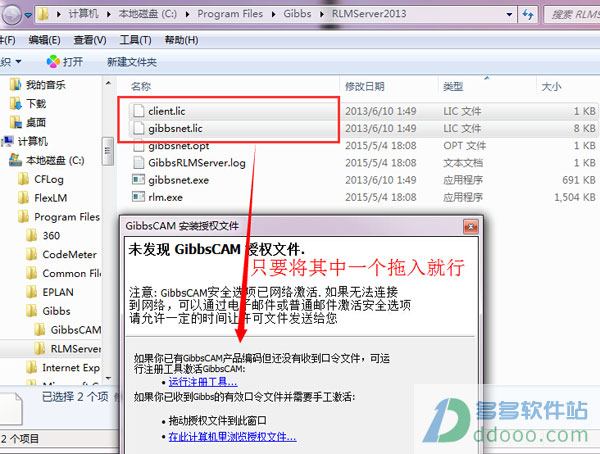
Task: Select the gibbsnet.opt file name
Action: click(x=179, y=146)
